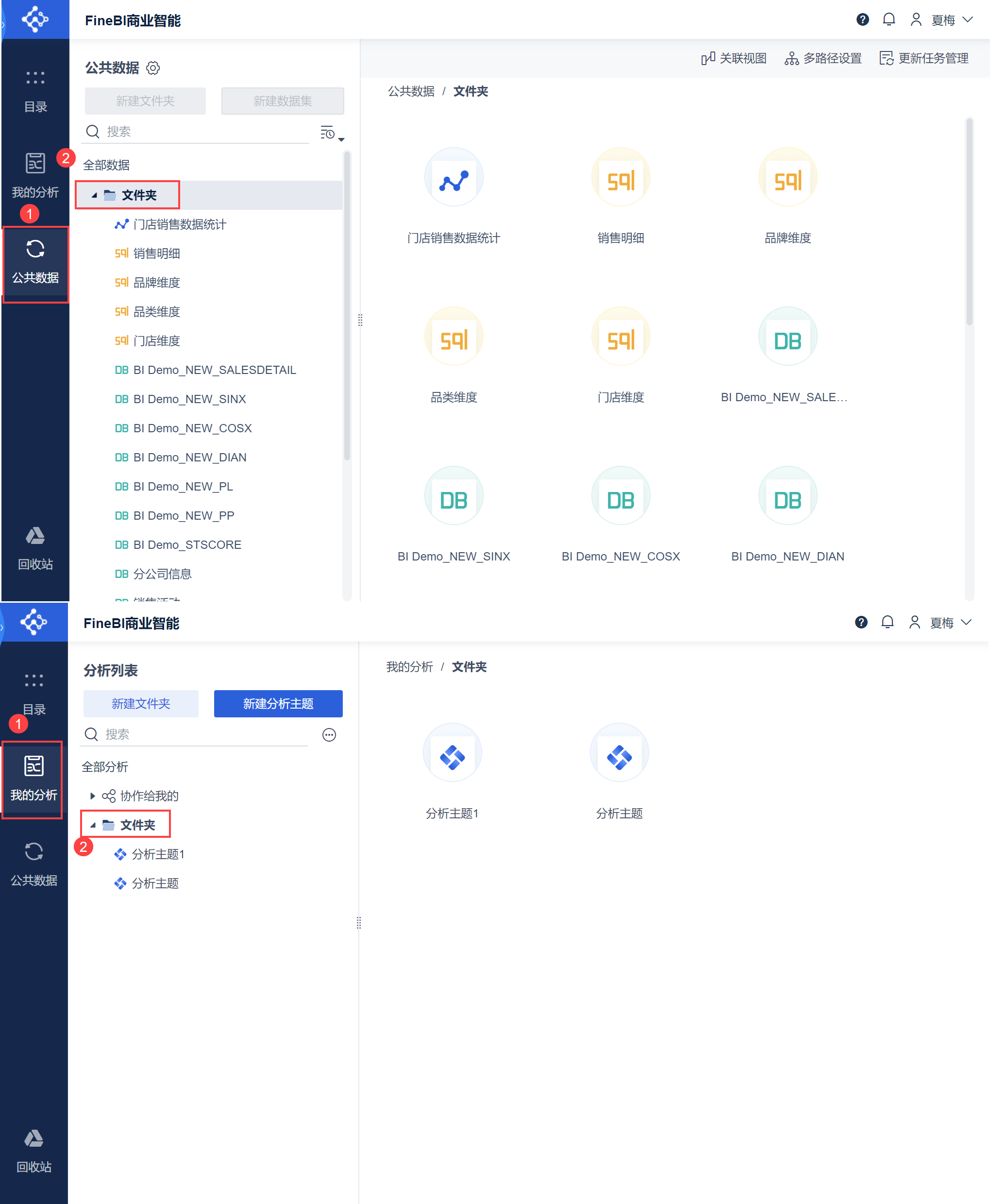Switch to 目录 in the top sidebar

[x=35, y=91]
